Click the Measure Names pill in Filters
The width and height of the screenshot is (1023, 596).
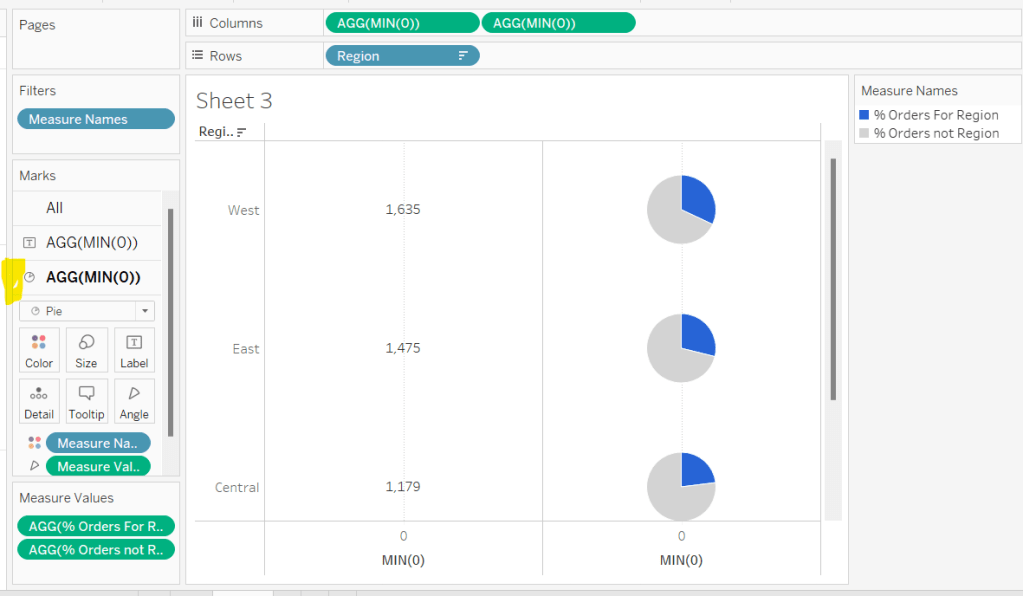click(95, 119)
